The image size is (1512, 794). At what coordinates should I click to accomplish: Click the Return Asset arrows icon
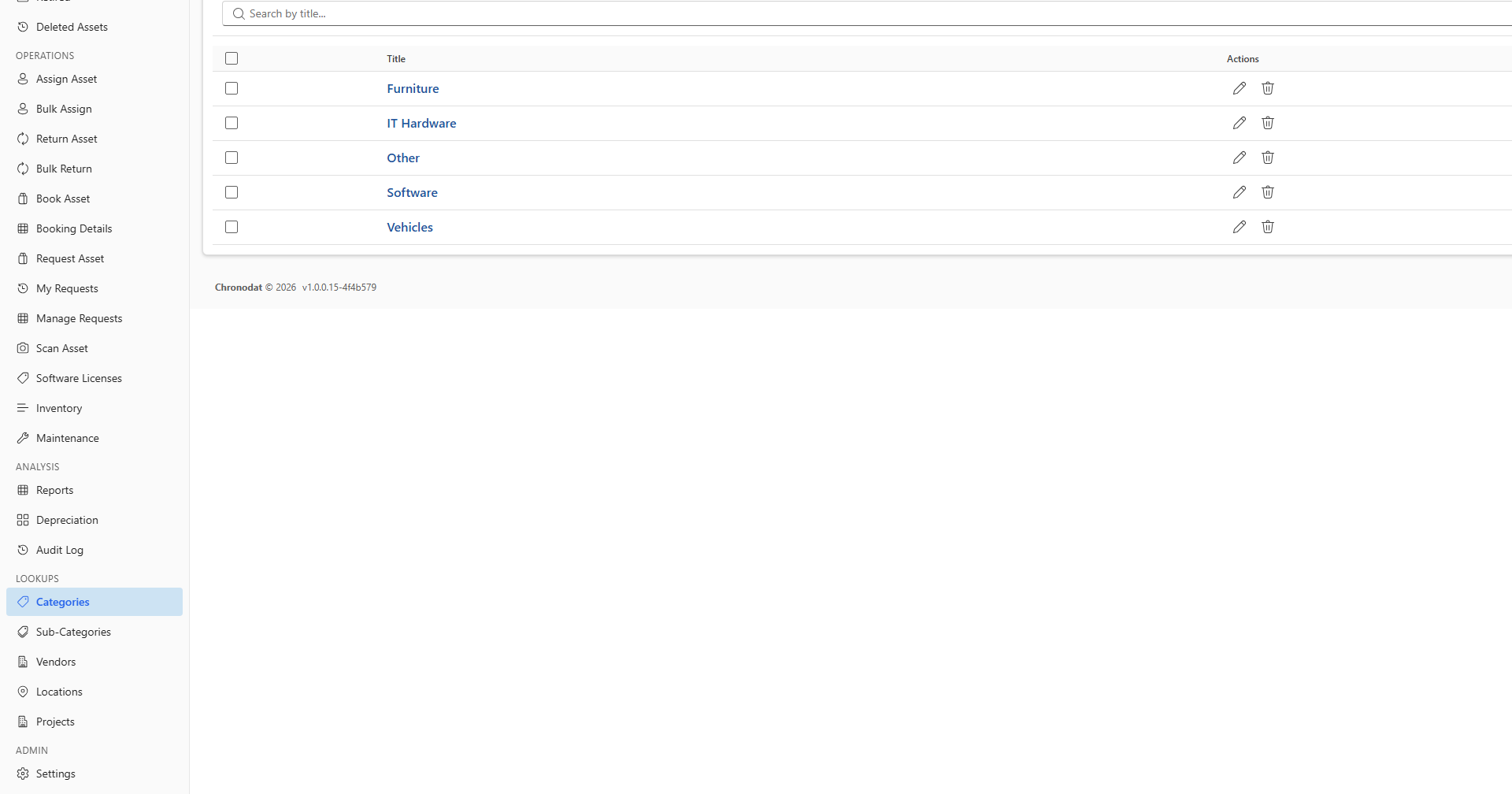(23, 139)
